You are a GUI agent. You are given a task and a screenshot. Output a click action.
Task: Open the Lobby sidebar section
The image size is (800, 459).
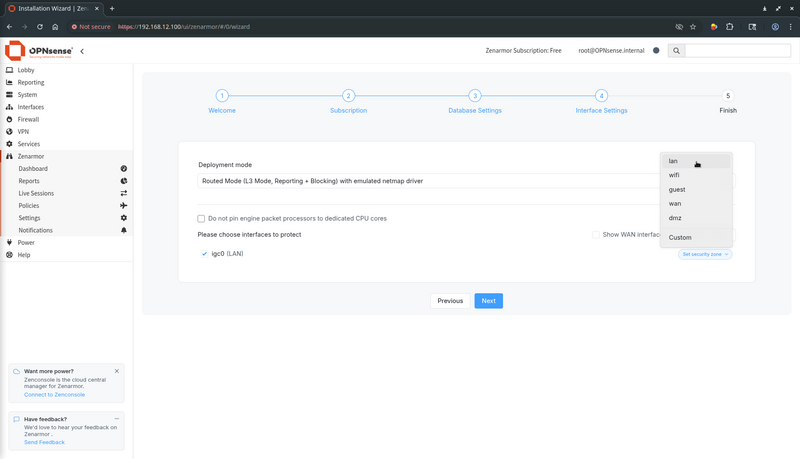pyautogui.click(x=26, y=70)
